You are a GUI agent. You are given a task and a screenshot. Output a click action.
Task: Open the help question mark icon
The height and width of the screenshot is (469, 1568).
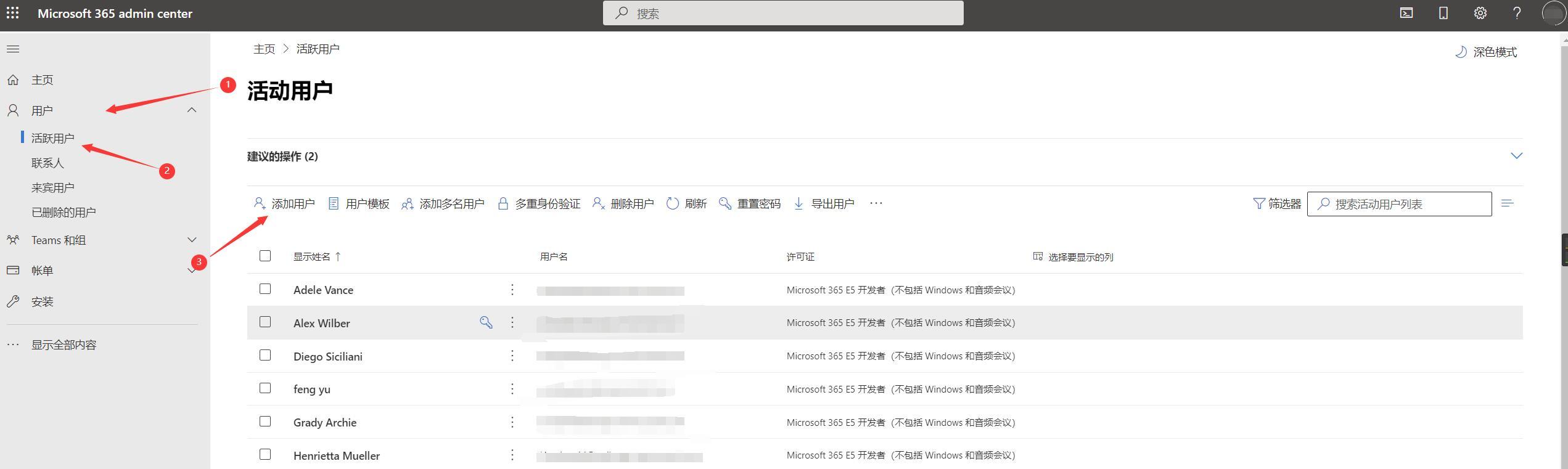click(1517, 13)
